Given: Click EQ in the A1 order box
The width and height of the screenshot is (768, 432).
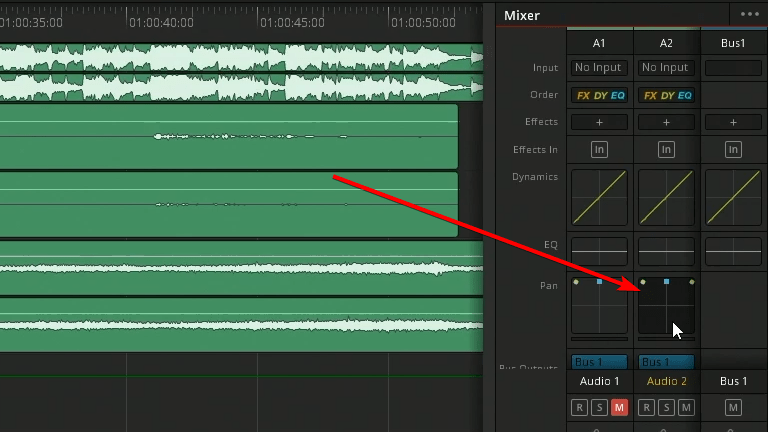Looking at the screenshot, I should (618, 96).
